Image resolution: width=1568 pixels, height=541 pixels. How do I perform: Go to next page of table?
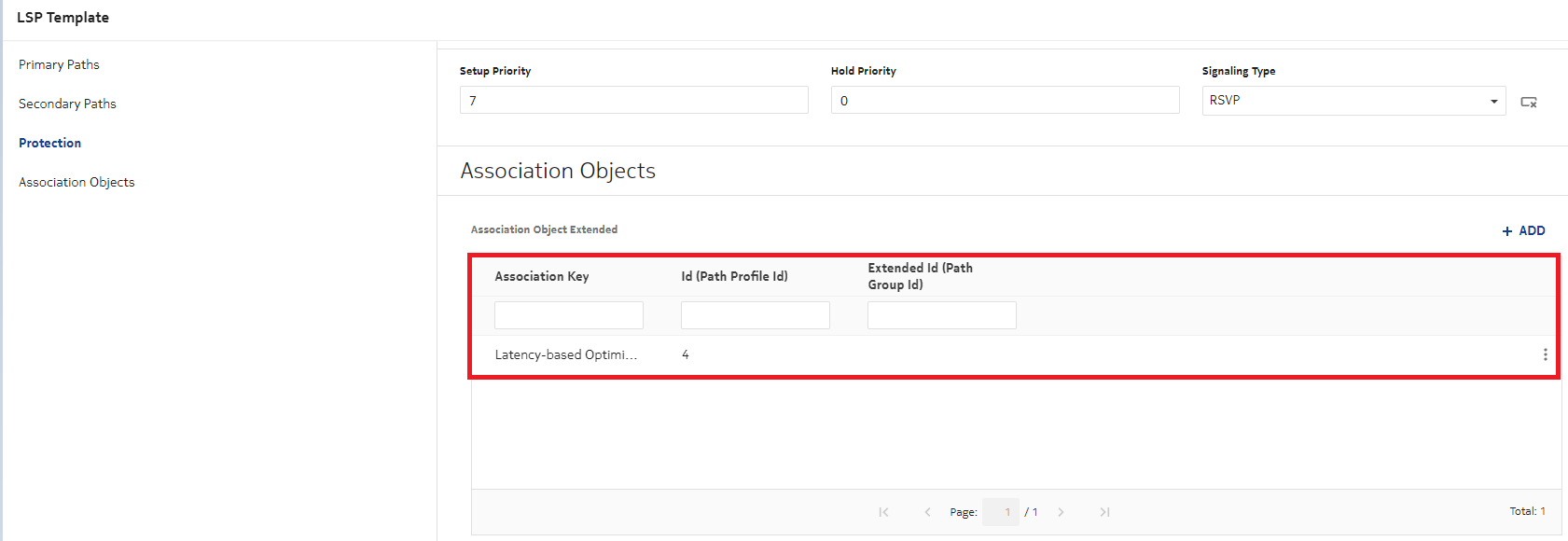(1061, 512)
